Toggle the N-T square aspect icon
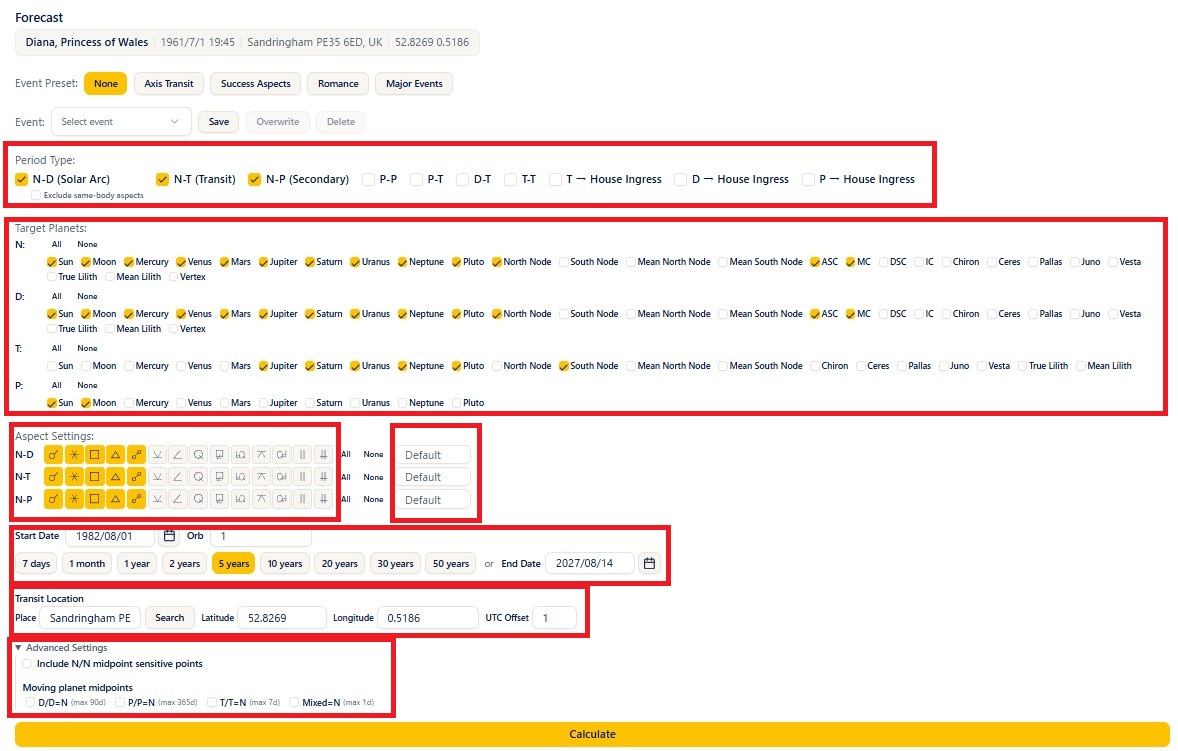This screenshot has height=751, width=1178. click(95, 477)
